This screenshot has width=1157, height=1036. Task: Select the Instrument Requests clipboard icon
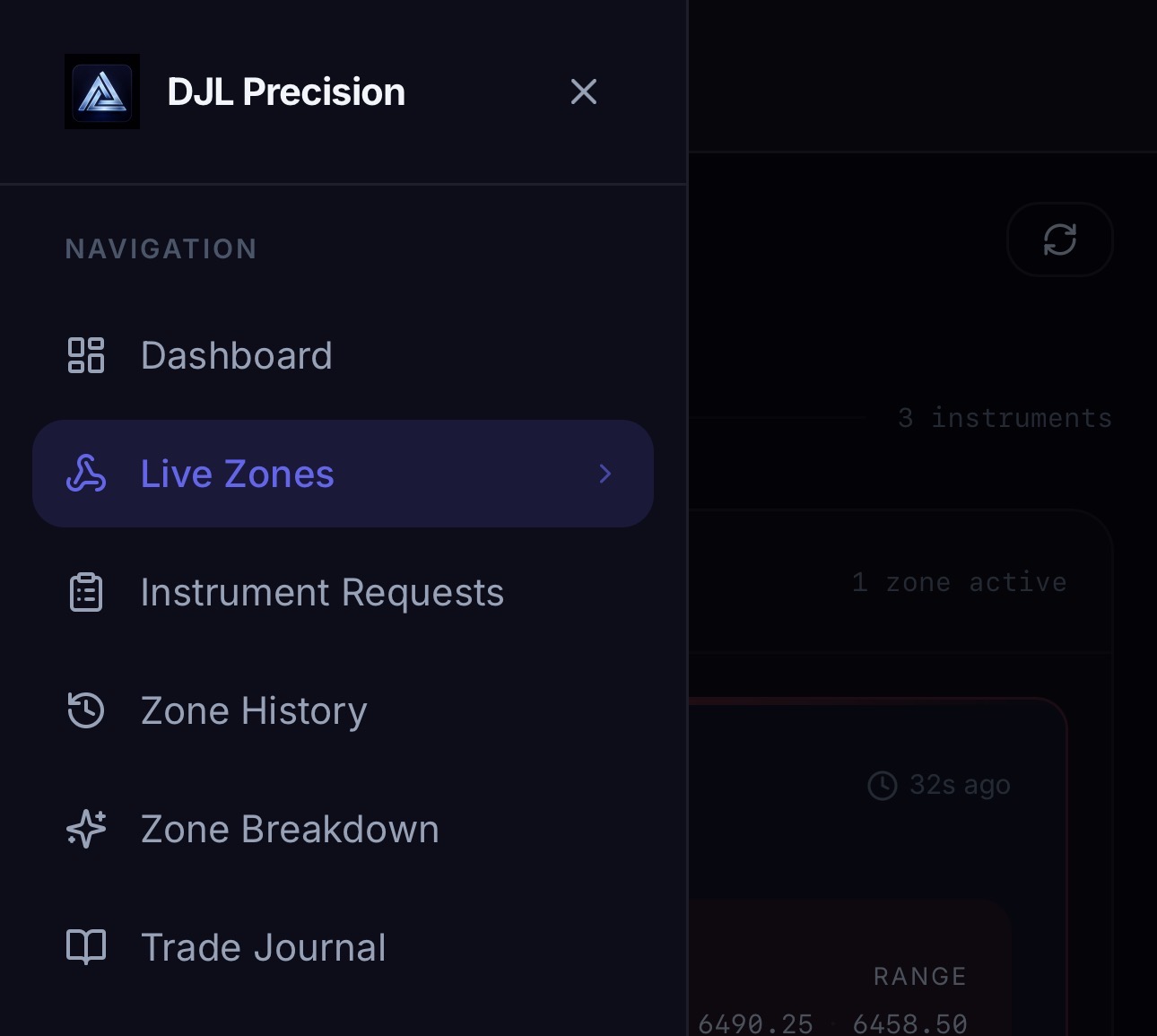tap(86, 592)
